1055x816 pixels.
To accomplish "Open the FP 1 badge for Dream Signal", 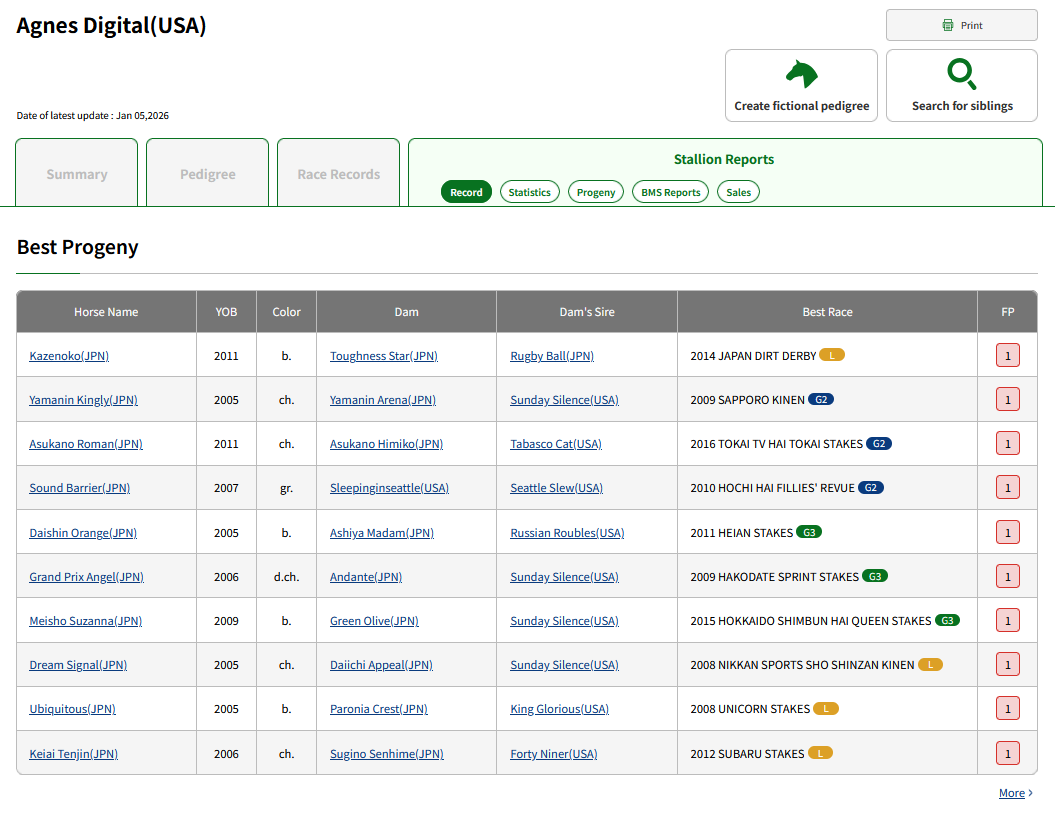I will pos(1007,665).
